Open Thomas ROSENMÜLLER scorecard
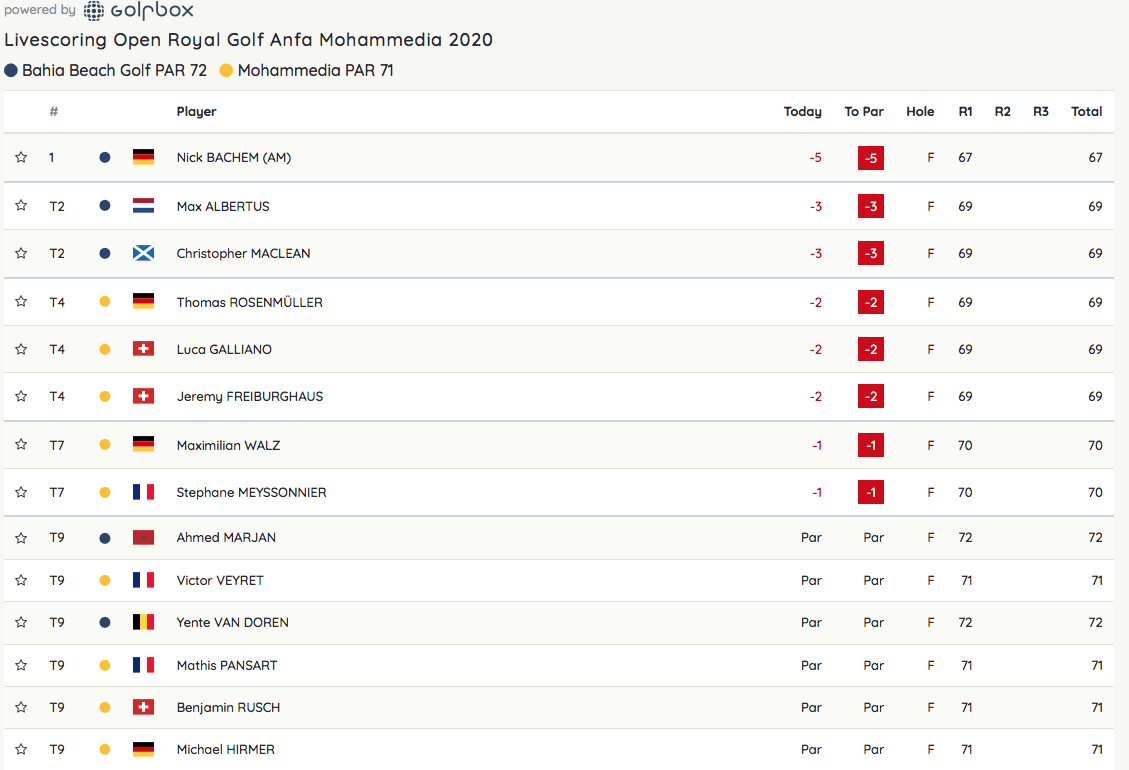This screenshot has height=770, width=1129. pos(250,303)
